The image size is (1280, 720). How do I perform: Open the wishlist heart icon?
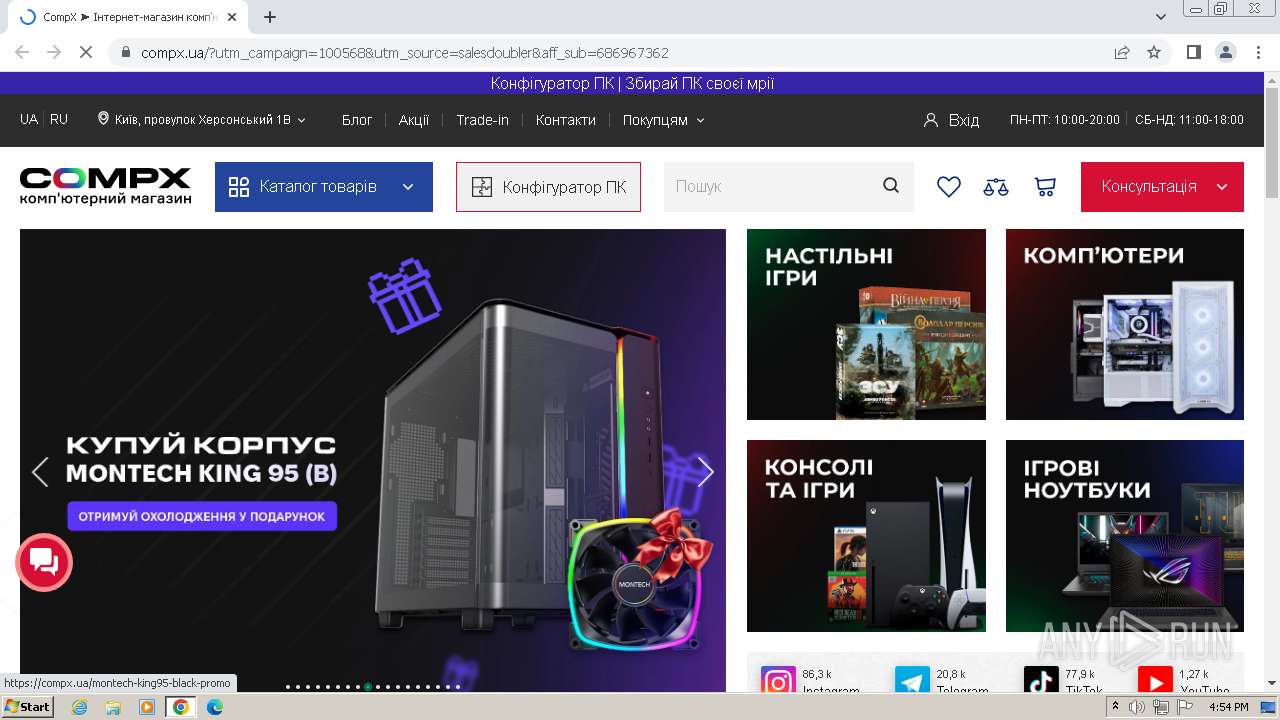[x=949, y=187]
